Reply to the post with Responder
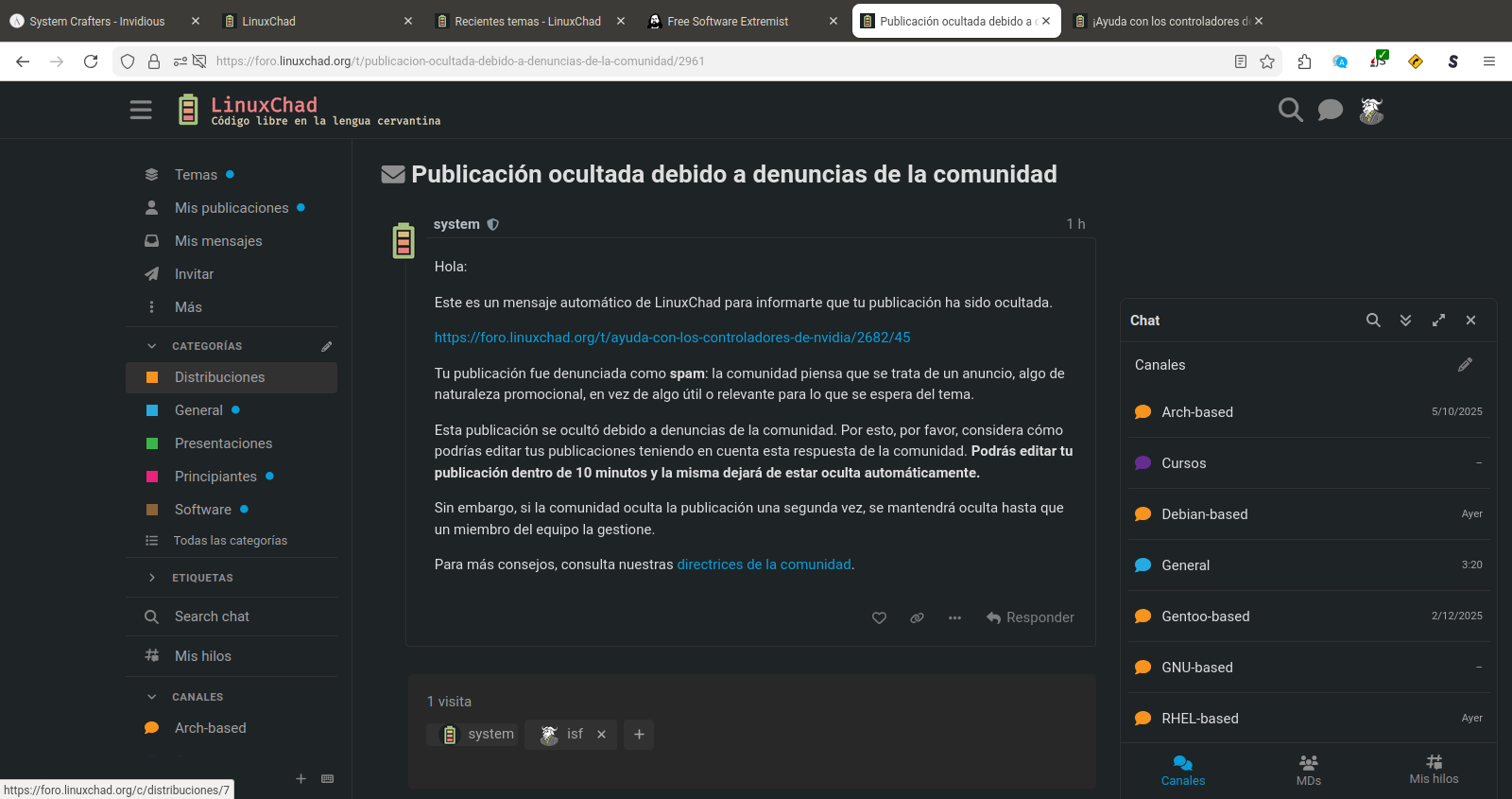The height and width of the screenshot is (799, 1512). [x=1030, y=617]
